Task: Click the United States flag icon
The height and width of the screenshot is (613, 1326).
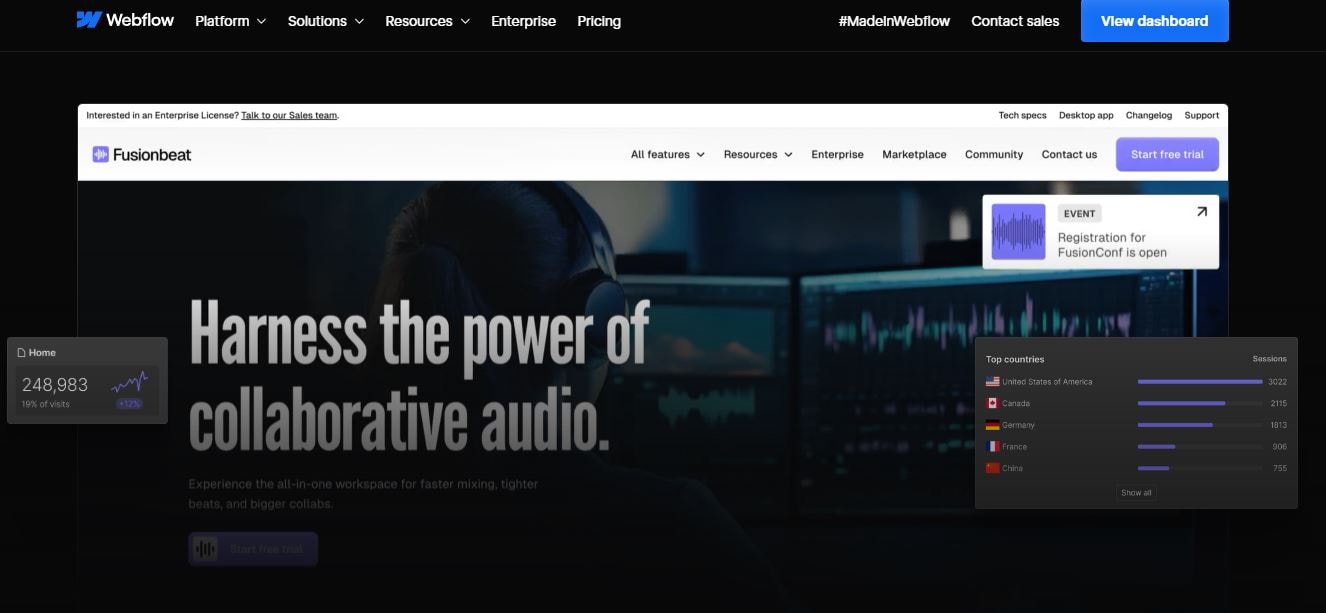Action: [992, 382]
